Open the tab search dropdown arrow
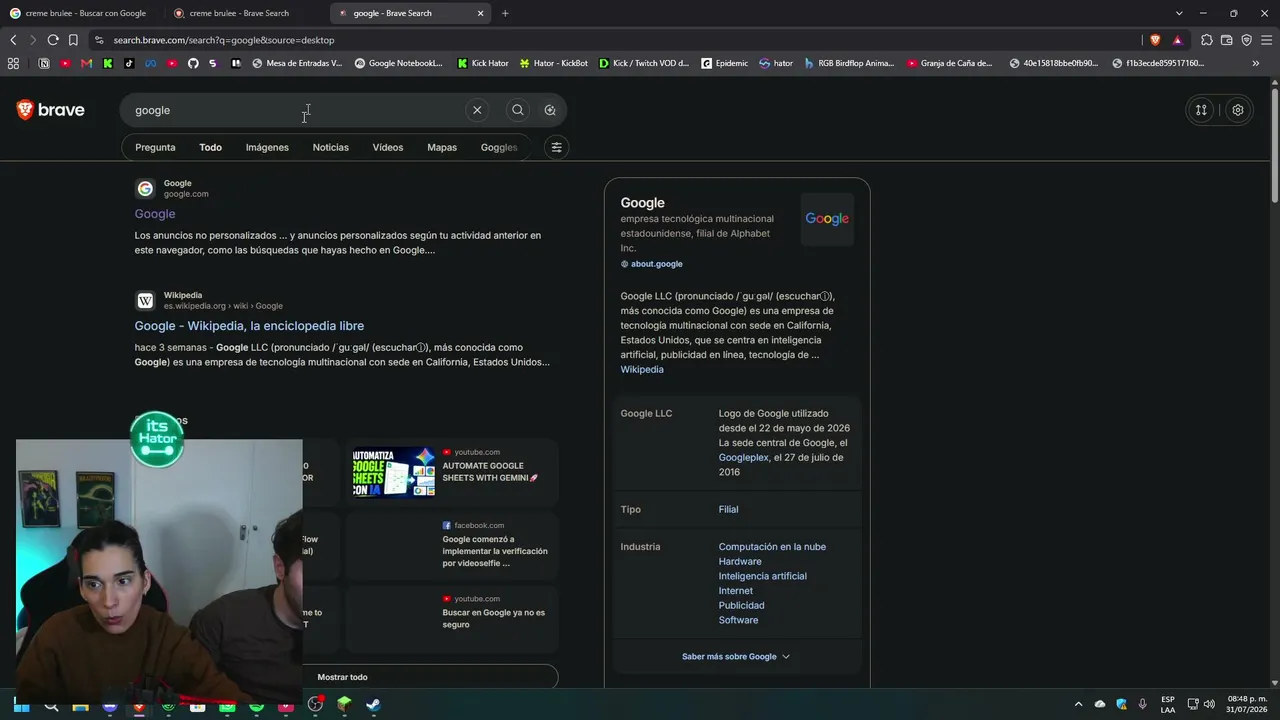Image resolution: width=1280 pixels, height=720 pixels. pos(1179,13)
